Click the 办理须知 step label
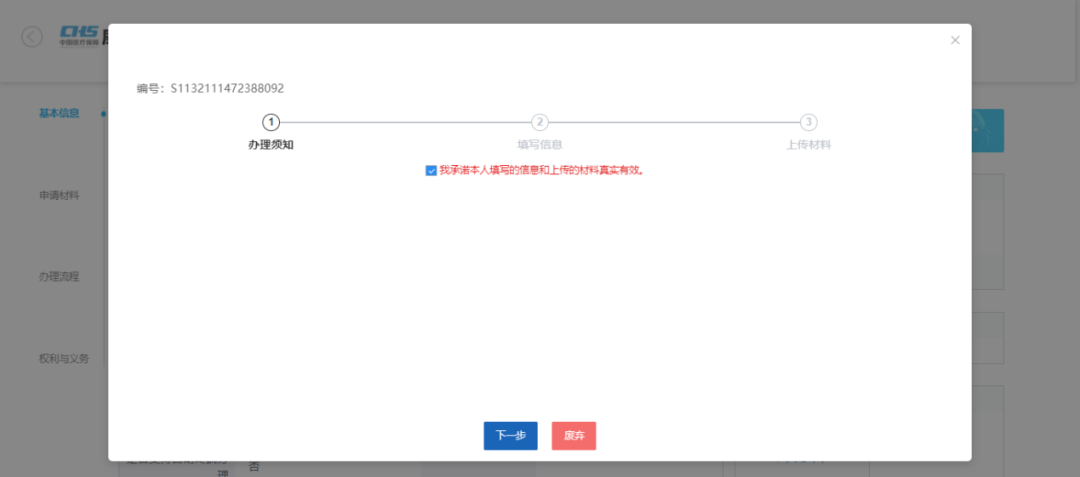This screenshot has height=477, width=1080. [270, 145]
